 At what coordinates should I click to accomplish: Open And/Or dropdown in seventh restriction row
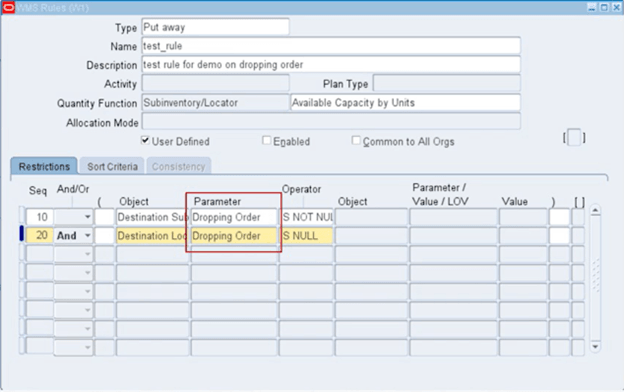pos(87,329)
